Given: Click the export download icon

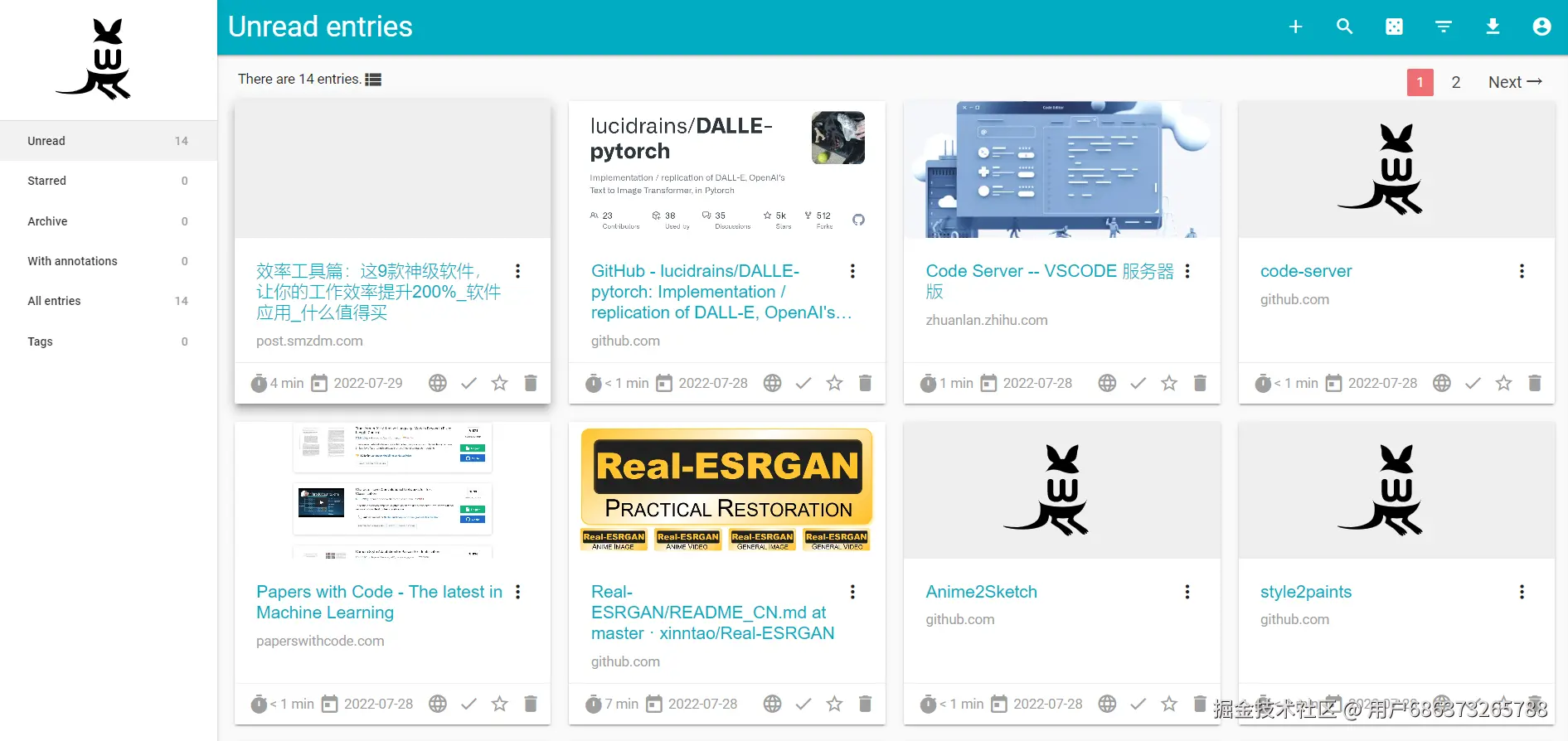Looking at the screenshot, I should coord(1493,27).
